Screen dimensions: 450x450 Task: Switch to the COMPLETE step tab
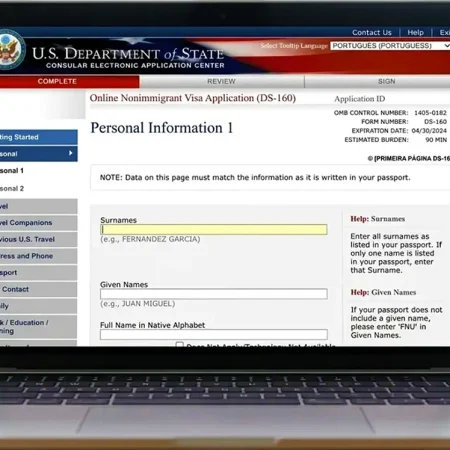[x=69, y=81]
